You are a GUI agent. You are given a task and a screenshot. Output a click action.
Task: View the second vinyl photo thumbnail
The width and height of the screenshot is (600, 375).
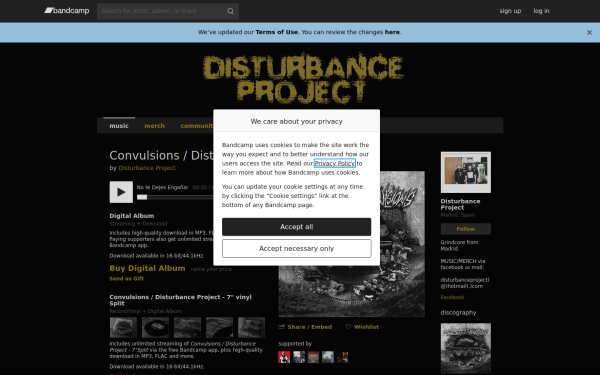[155, 328]
